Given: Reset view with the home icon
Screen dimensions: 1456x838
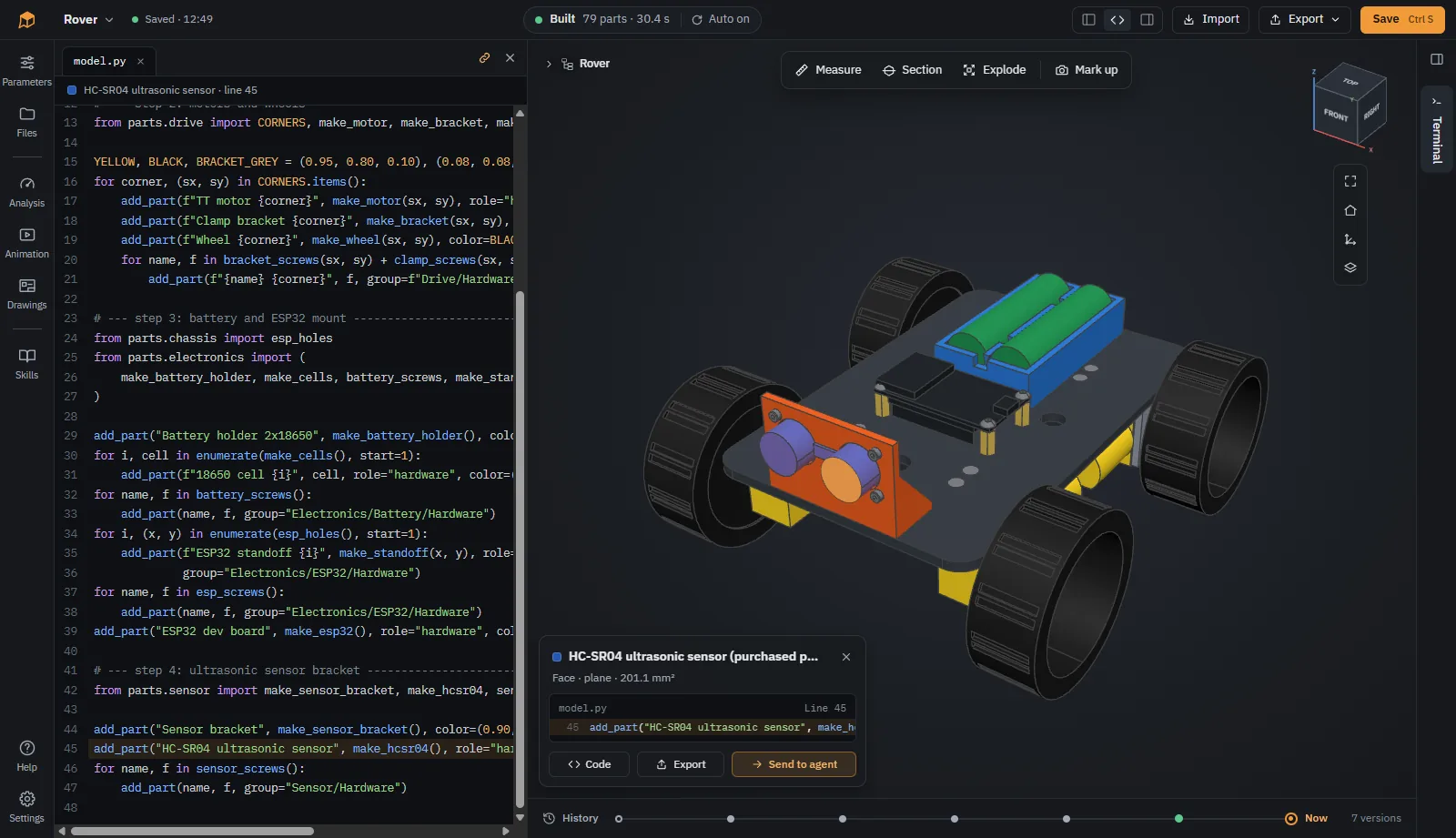Looking at the screenshot, I should pyautogui.click(x=1350, y=210).
